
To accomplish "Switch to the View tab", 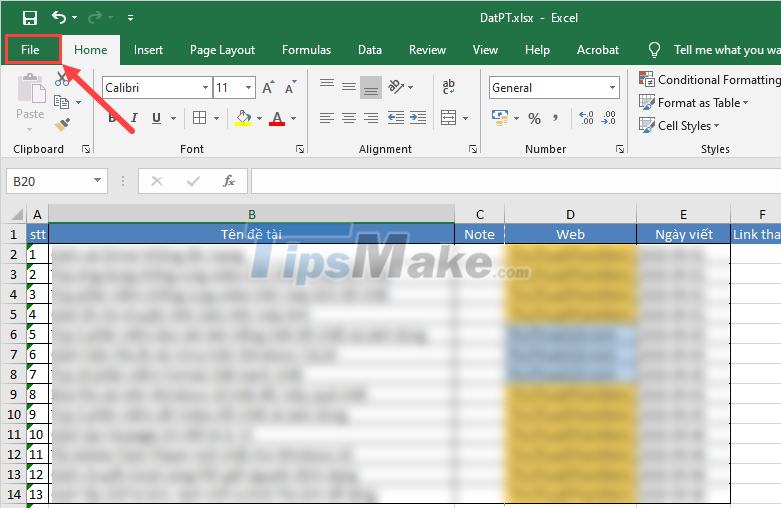I will [x=485, y=50].
